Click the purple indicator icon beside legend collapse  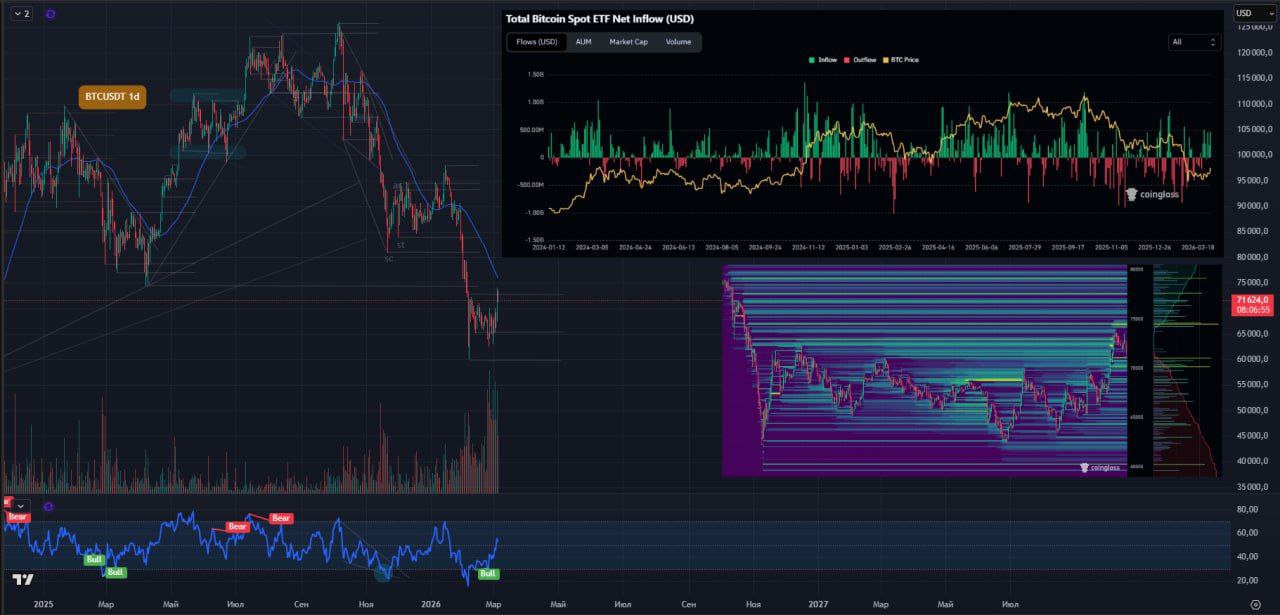coord(51,14)
